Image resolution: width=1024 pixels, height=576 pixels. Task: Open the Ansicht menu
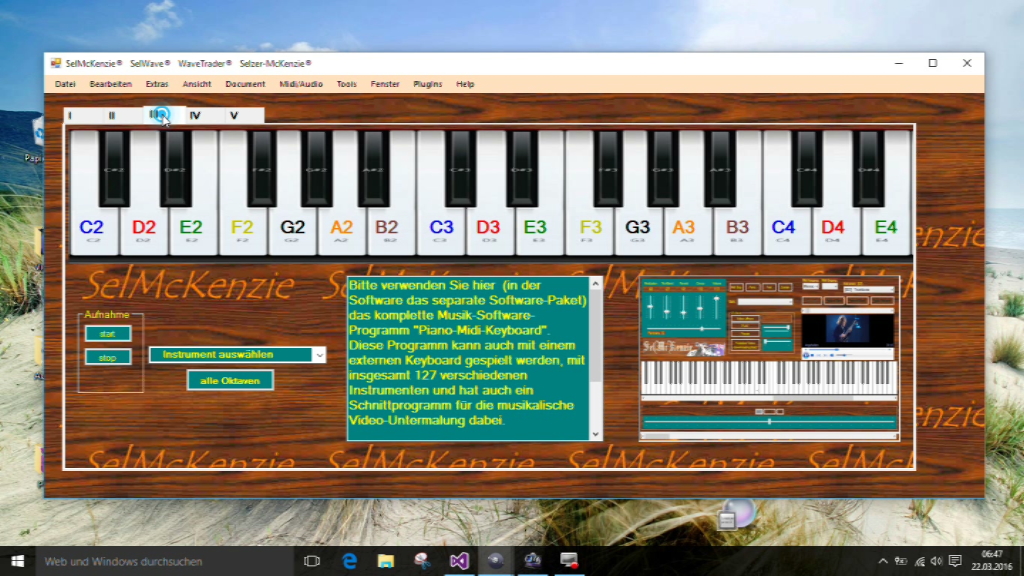tap(197, 84)
